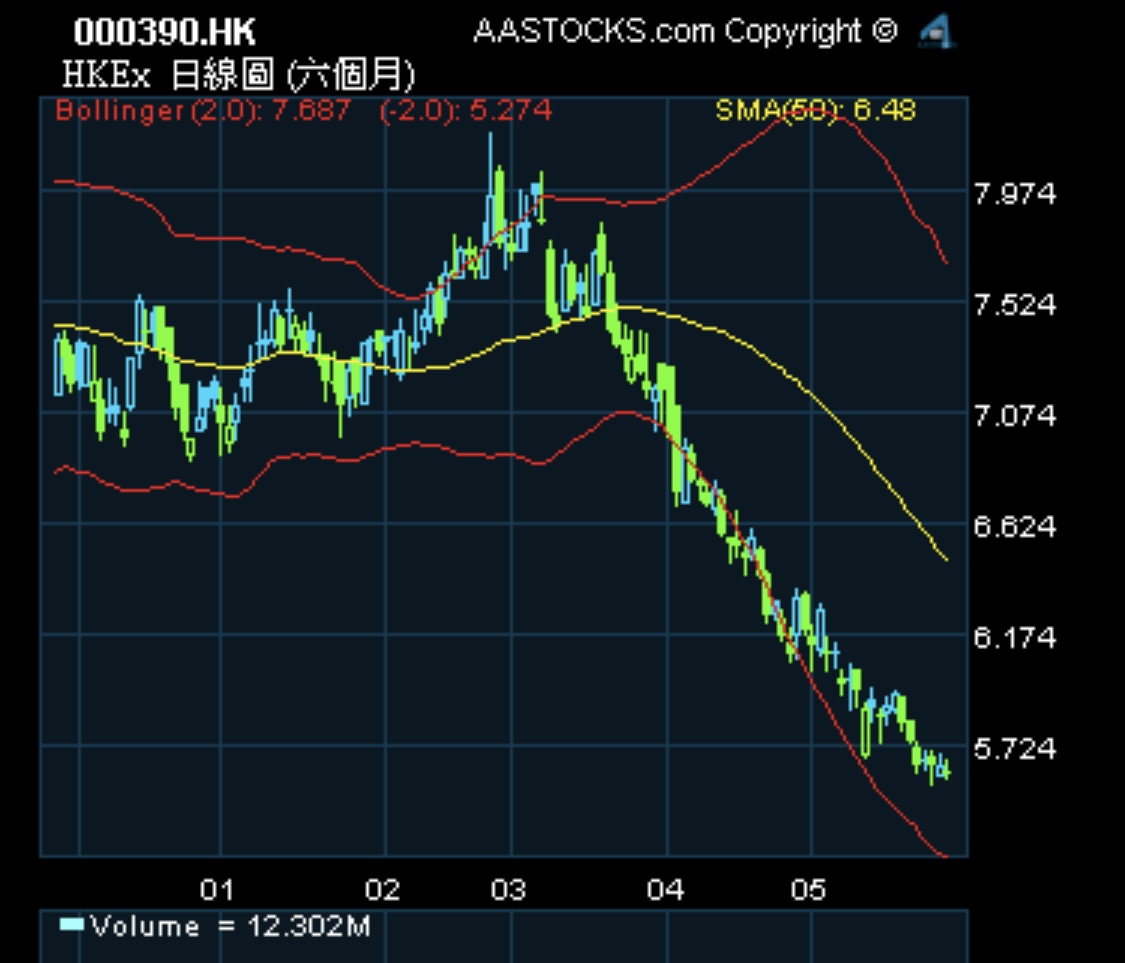Image resolution: width=1125 pixels, height=963 pixels.
Task: Click the HKEx 日線圖 (六個月) chart title
Action: 238,75
